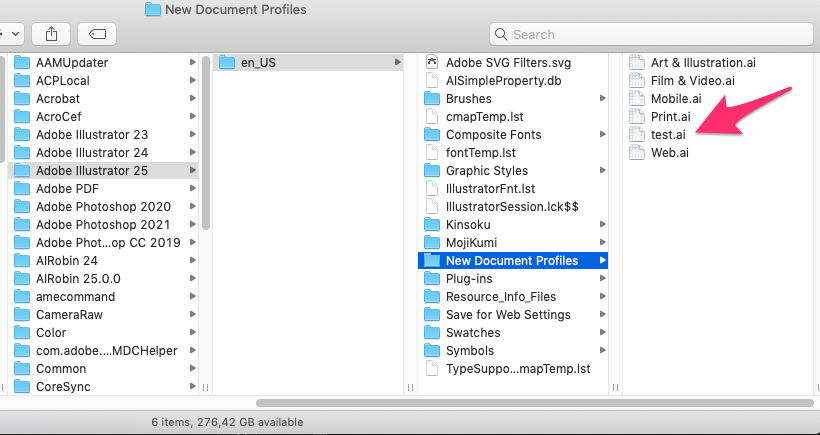Click the first column's vertical scrollbar
This screenshot has width=820, height=435.
pyautogui.click(x=205, y=140)
